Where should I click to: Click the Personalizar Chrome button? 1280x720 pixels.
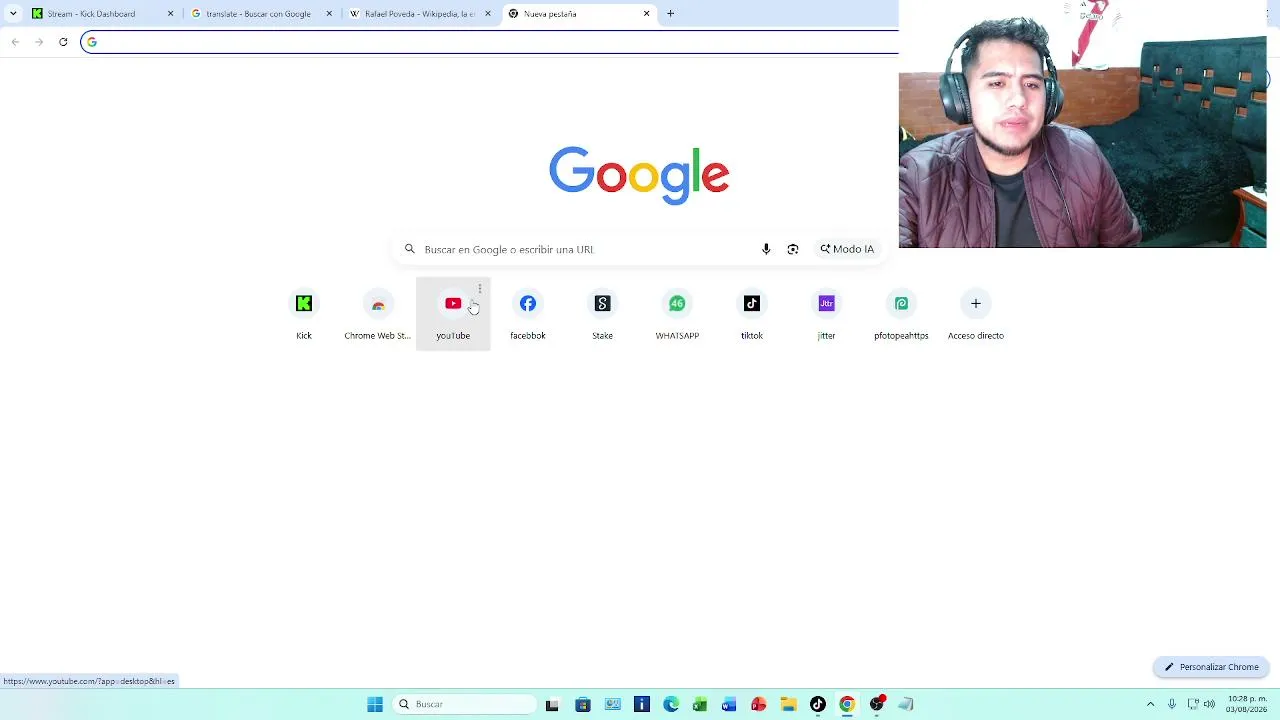[1211, 667]
